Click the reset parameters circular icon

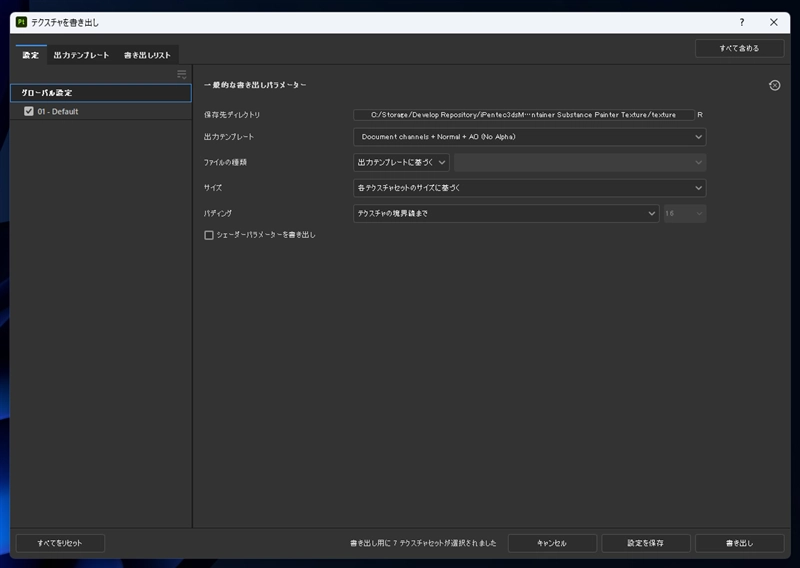[x=774, y=85]
